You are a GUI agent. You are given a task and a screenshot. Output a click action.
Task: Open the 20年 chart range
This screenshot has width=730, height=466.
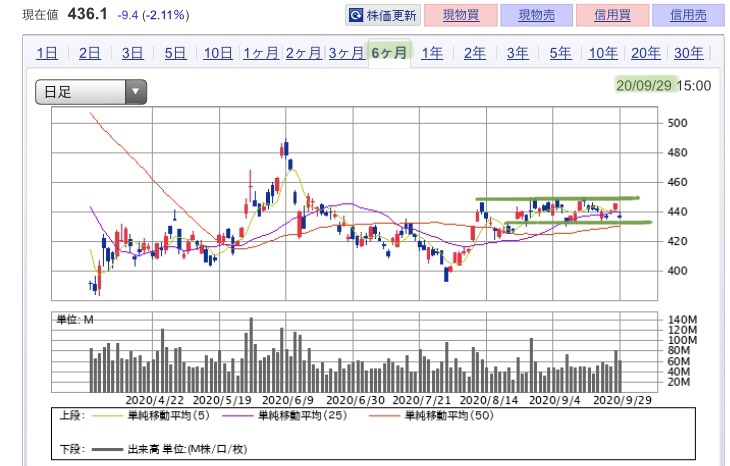pyautogui.click(x=646, y=53)
